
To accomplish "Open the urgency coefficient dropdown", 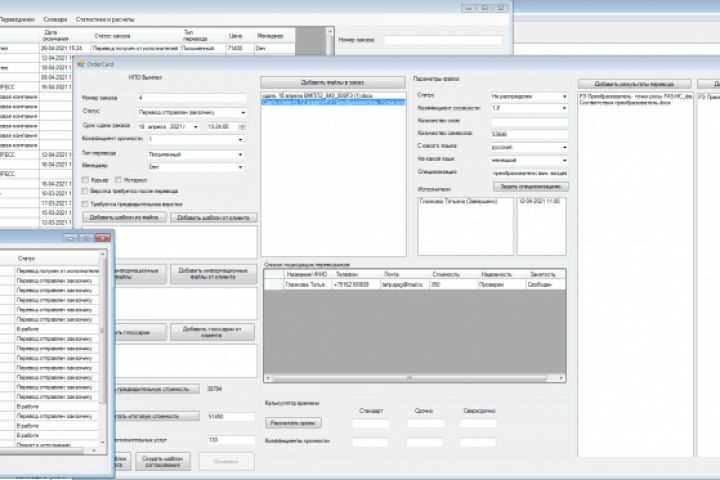I will 240,140.
